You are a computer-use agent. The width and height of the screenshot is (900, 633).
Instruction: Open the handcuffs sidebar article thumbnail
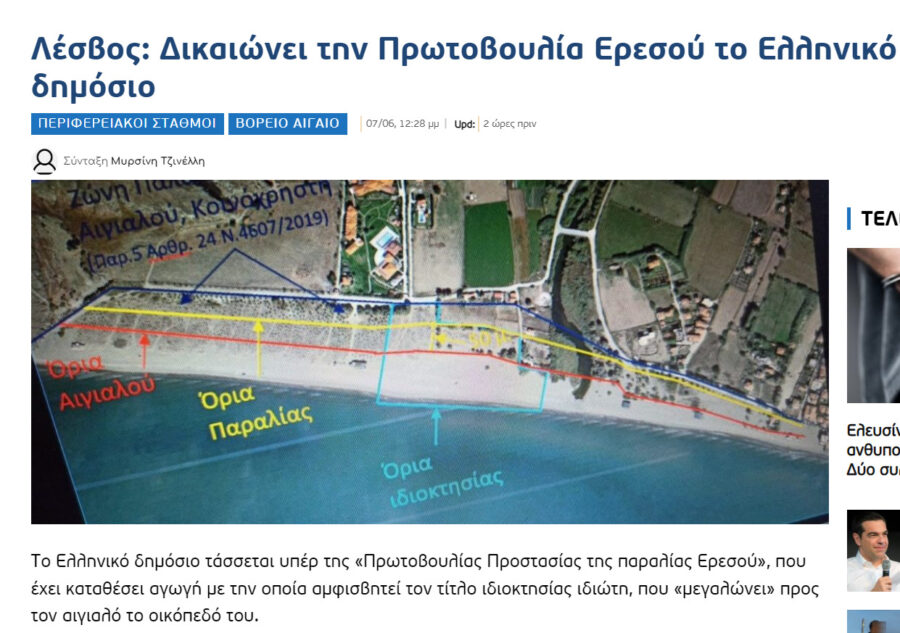[x=874, y=325]
